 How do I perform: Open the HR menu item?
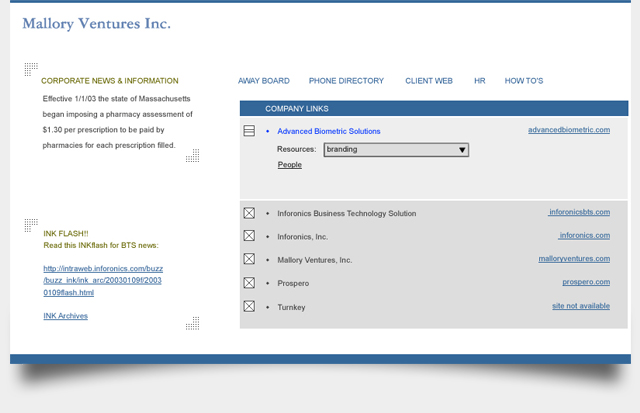[x=480, y=81]
